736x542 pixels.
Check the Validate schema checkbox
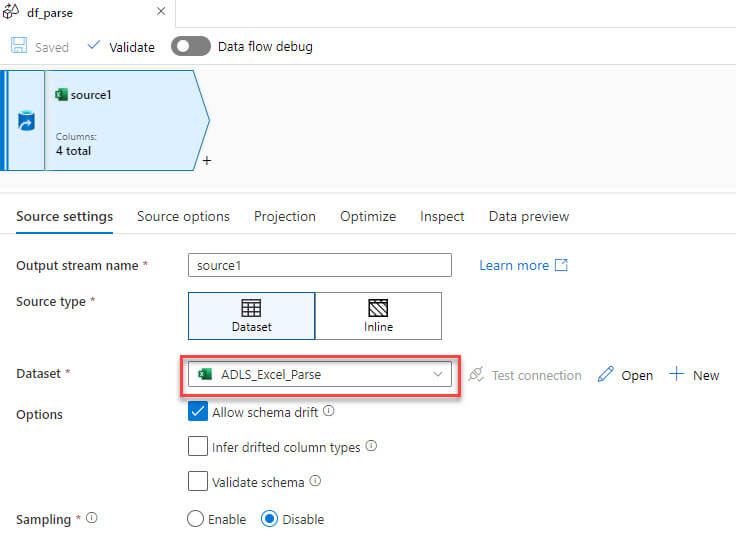point(198,482)
